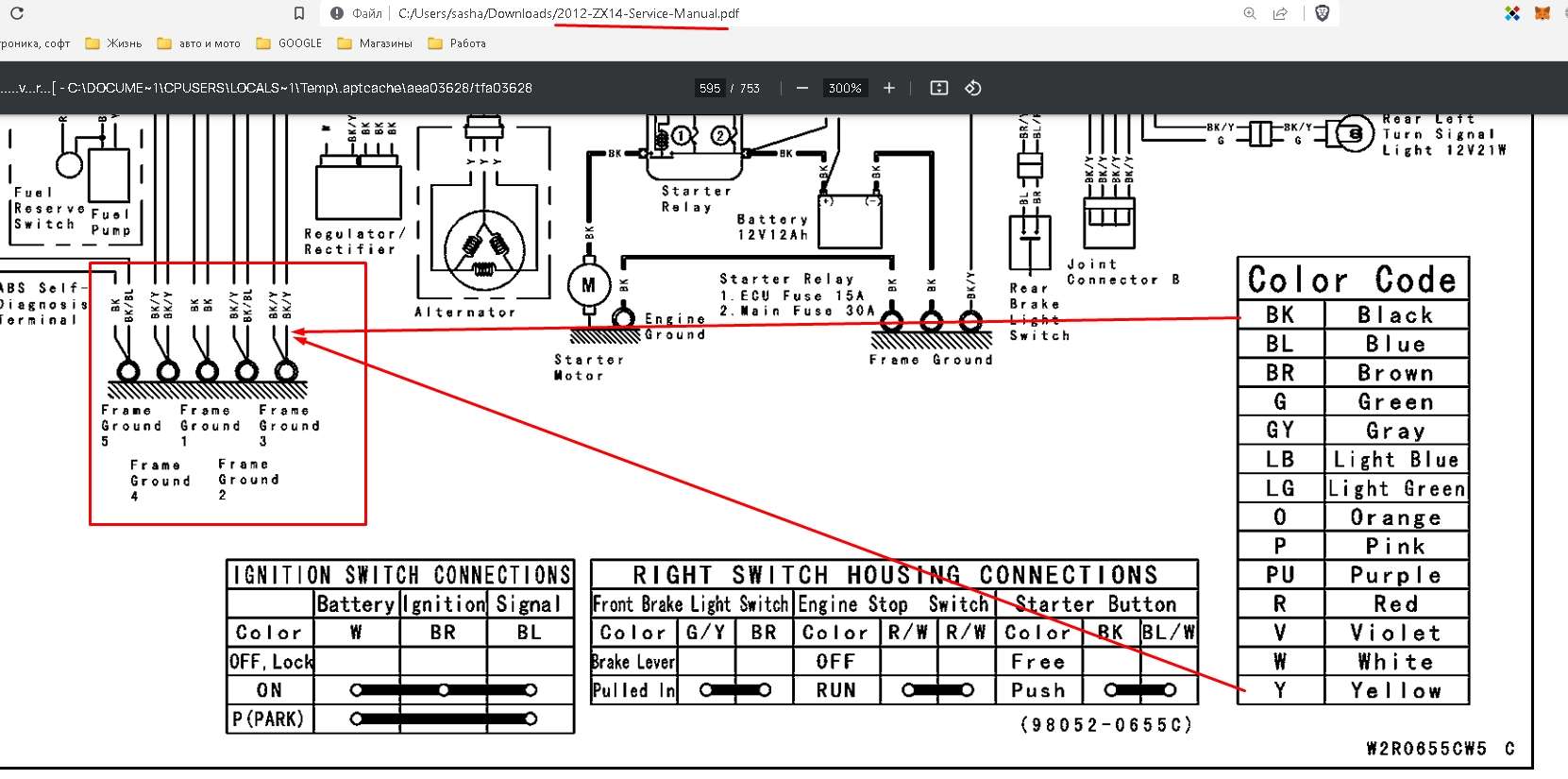
Task: Click the Rear Brake Light Switch label
Action: click(x=1039, y=312)
